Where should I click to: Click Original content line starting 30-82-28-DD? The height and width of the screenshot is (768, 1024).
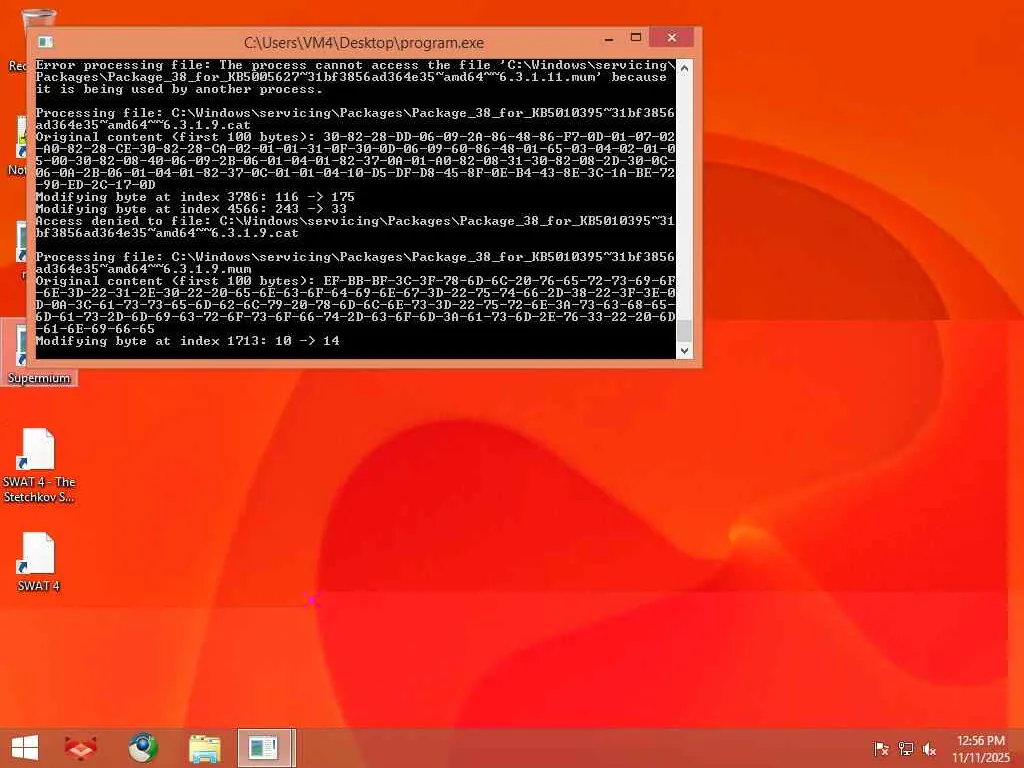(x=355, y=137)
